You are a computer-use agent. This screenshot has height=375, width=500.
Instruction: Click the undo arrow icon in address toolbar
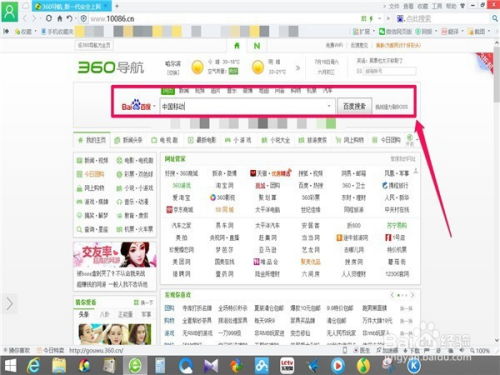coord(69,19)
